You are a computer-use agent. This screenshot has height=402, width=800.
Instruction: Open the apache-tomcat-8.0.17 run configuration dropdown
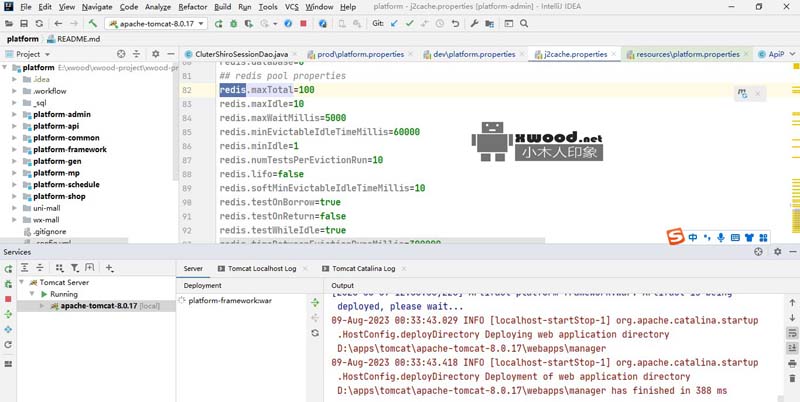coord(156,23)
